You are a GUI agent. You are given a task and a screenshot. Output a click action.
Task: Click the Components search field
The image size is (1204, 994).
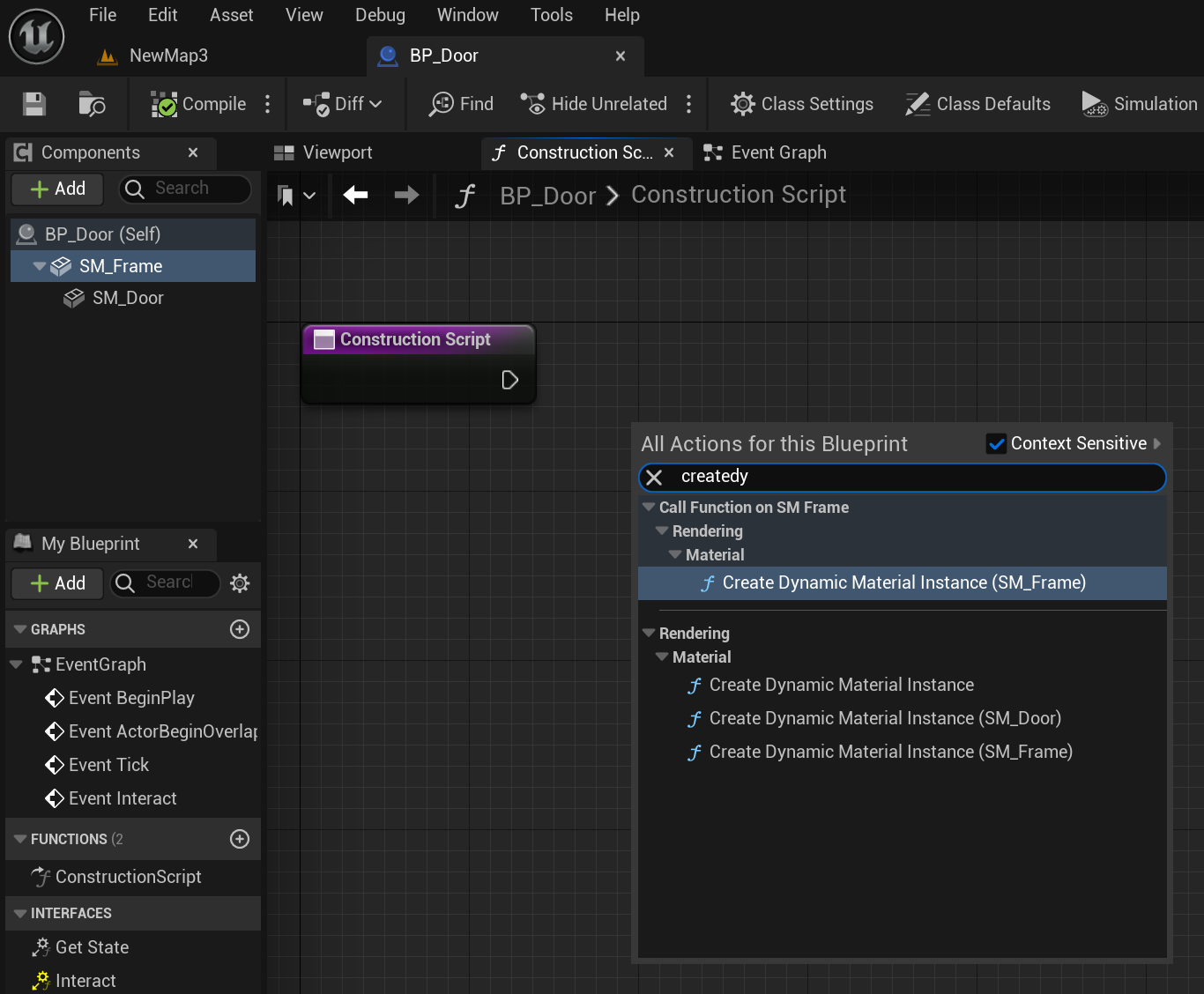[185, 189]
